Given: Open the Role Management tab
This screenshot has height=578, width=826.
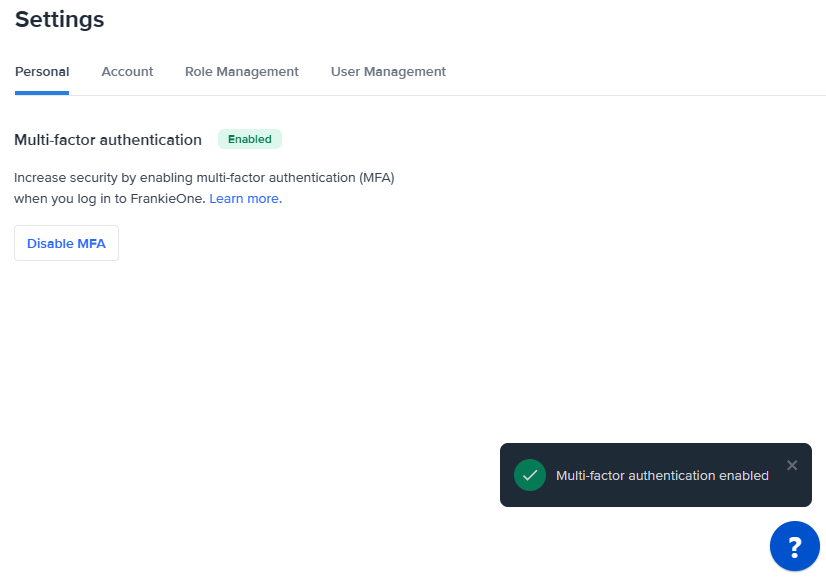Looking at the screenshot, I should tap(241, 71).
